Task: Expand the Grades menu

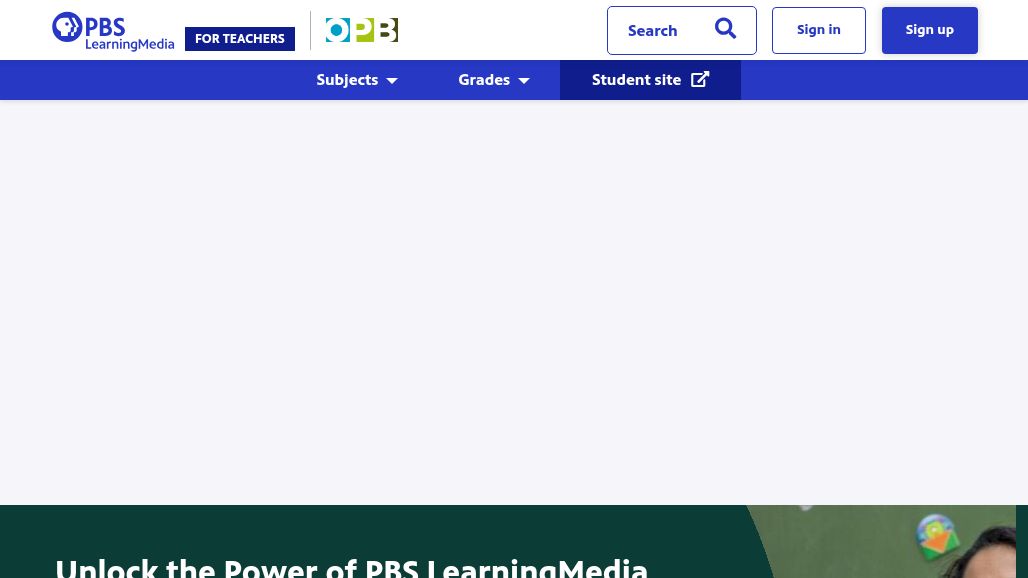Action: (x=484, y=80)
